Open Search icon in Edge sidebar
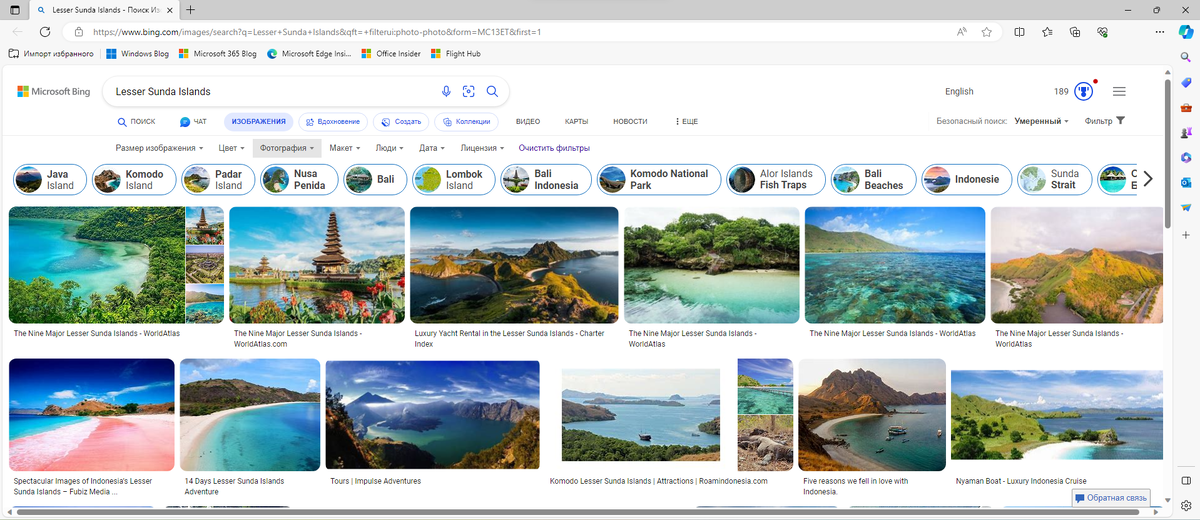This screenshot has width=1200, height=520. pyautogui.click(x=1185, y=57)
